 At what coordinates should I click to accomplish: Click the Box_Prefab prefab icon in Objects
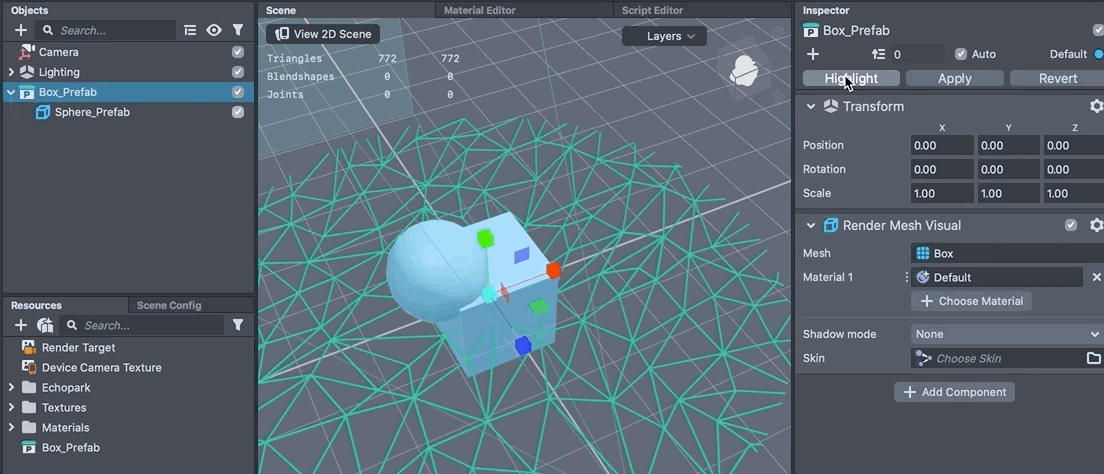point(27,92)
